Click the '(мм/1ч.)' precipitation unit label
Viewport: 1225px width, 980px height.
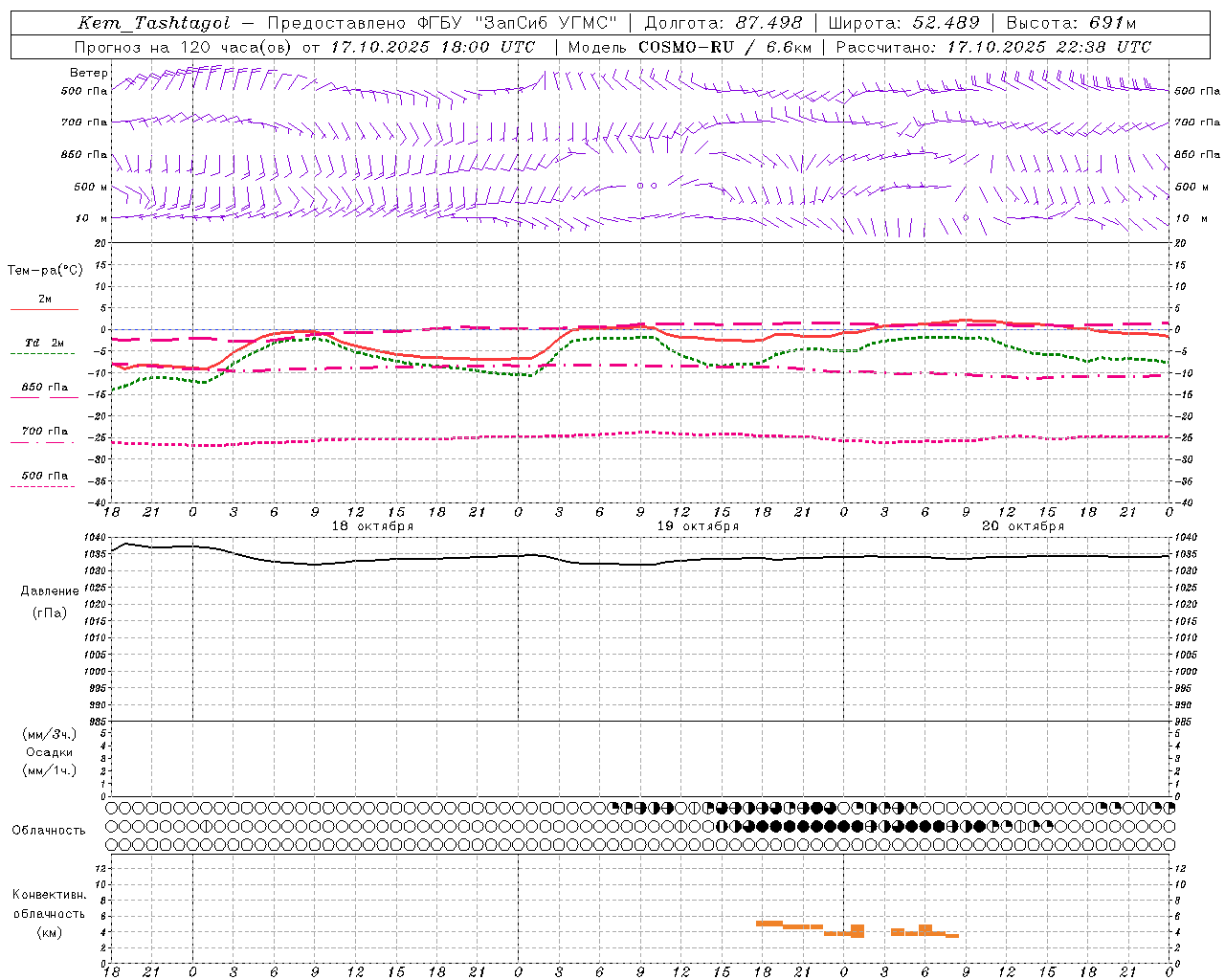pyautogui.click(x=50, y=770)
